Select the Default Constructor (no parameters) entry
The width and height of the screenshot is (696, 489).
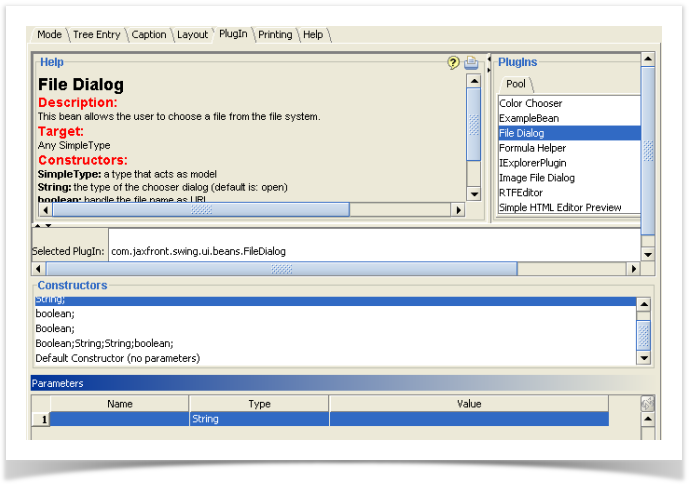(x=117, y=358)
